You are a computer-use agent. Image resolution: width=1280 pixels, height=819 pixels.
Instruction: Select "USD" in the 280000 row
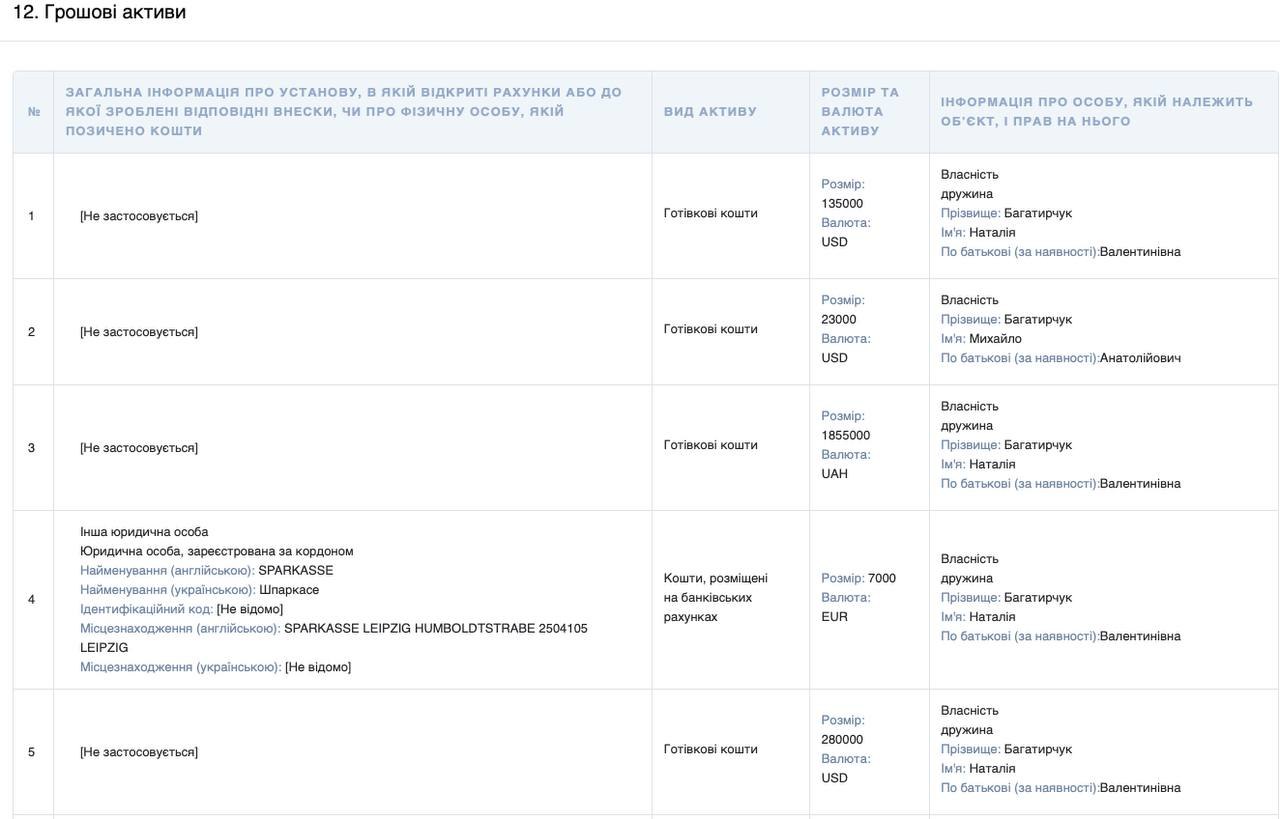tap(835, 778)
